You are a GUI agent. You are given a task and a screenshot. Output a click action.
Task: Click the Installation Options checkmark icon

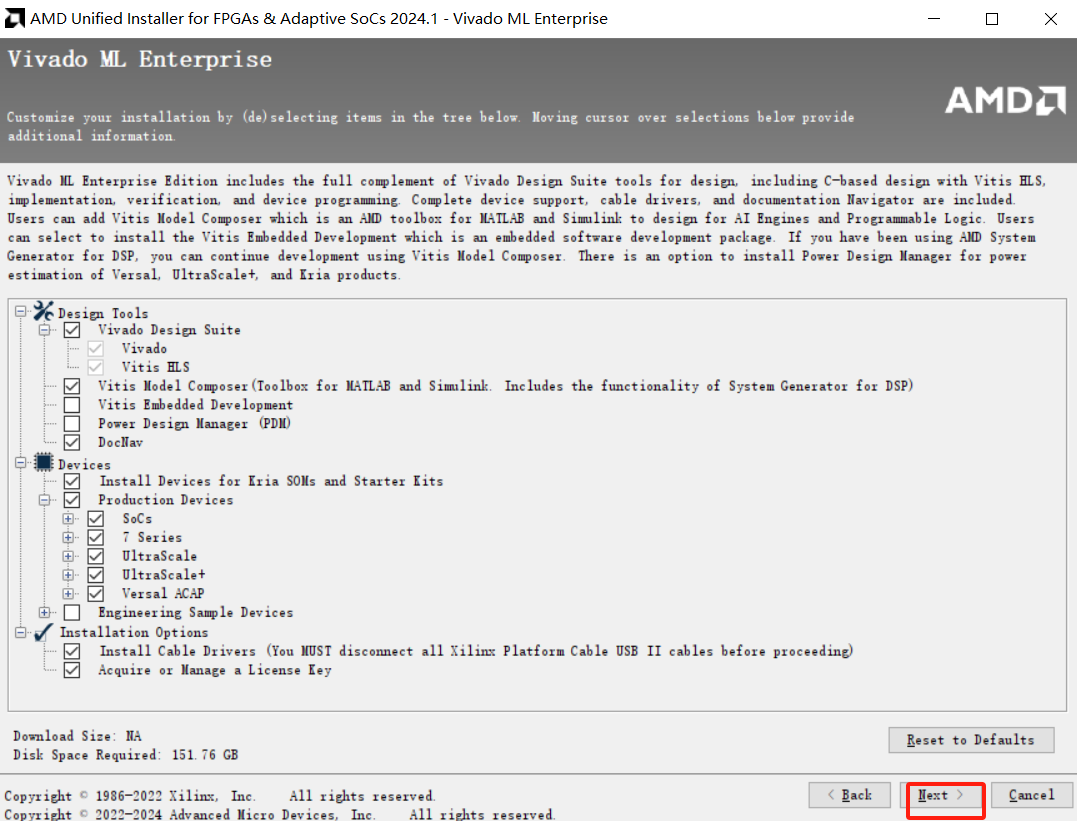(43, 631)
